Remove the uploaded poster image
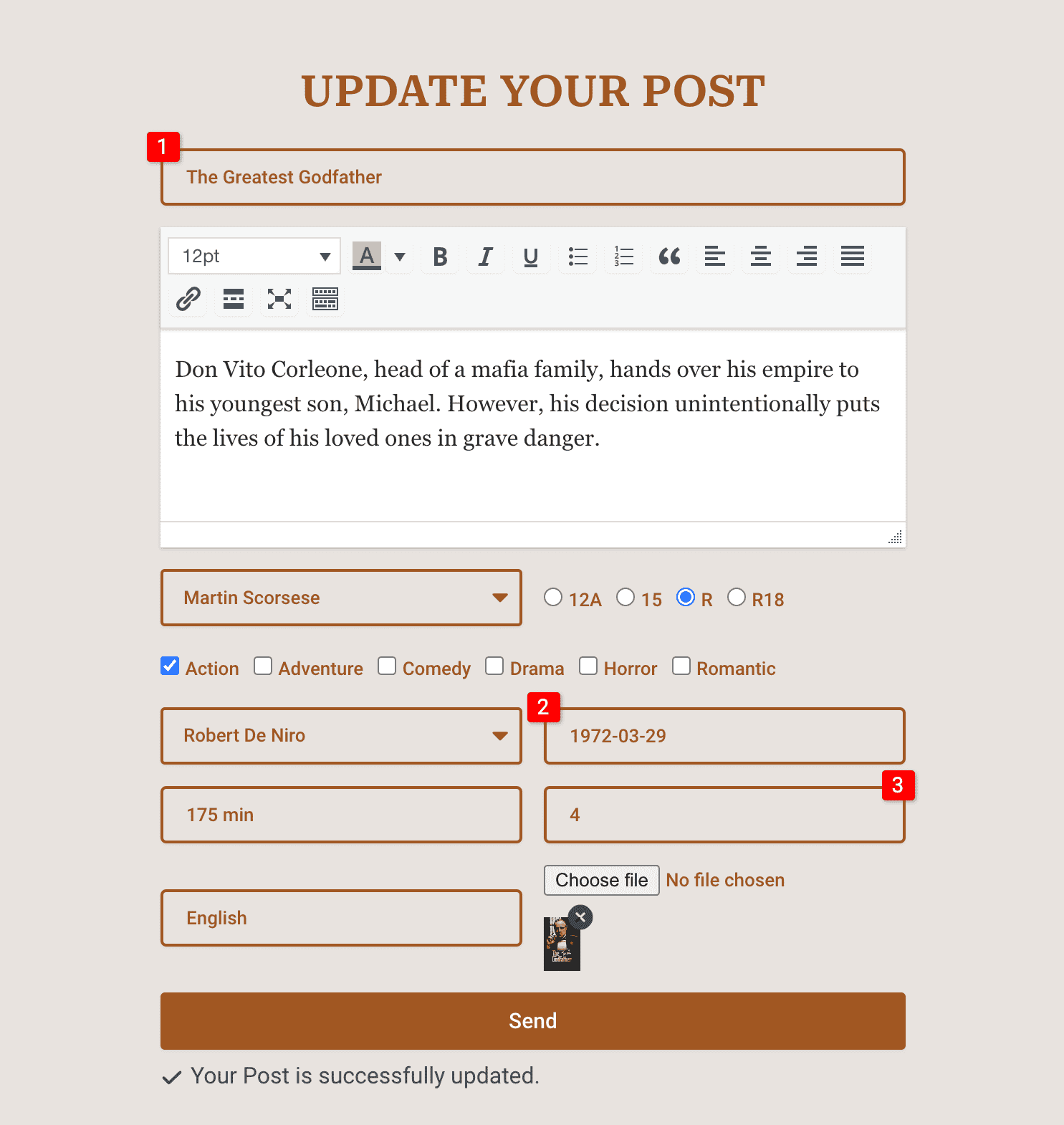The height and width of the screenshot is (1125, 1064). pyautogui.click(x=581, y=917)
